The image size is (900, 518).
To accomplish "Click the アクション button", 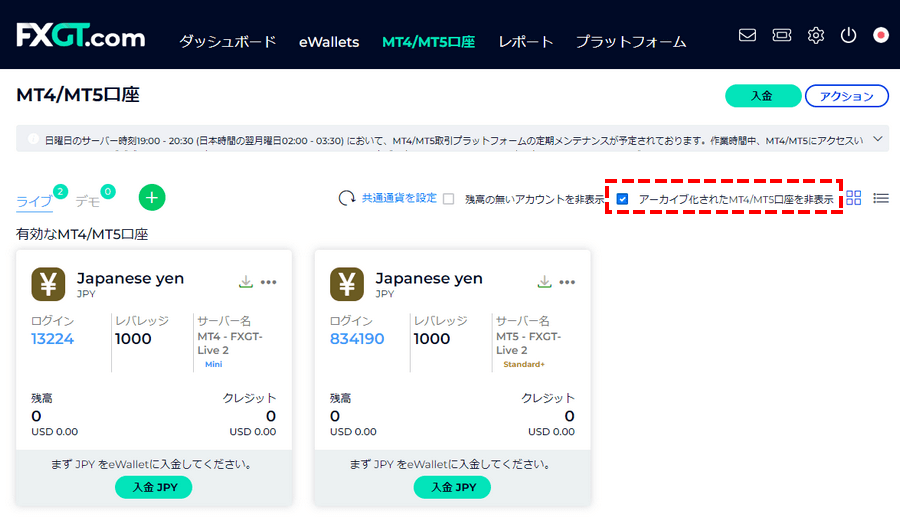I will pyautogui.click(x=847, y=96).
